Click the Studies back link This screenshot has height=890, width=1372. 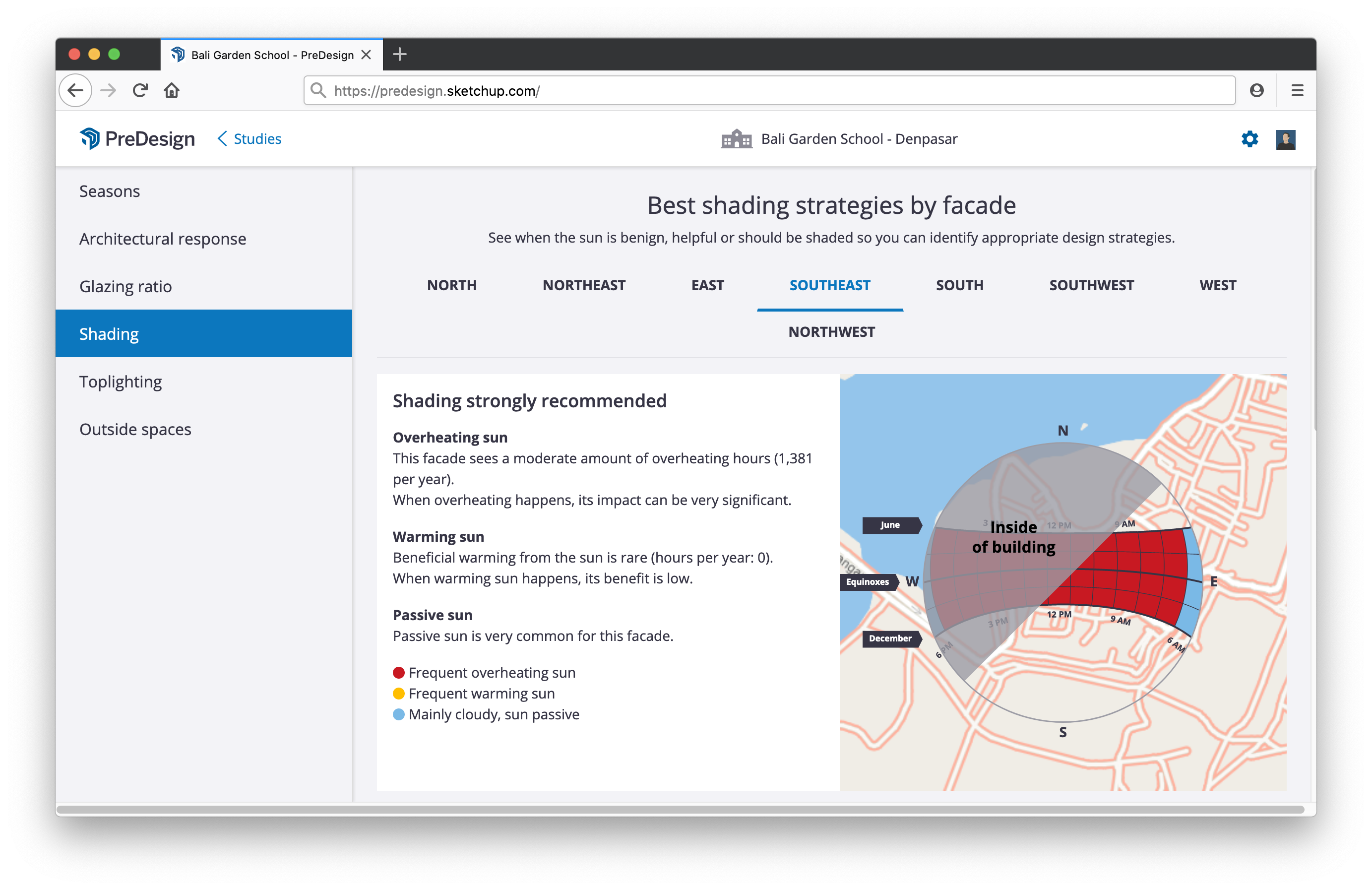pyautogui.click(x=248, y=139)
